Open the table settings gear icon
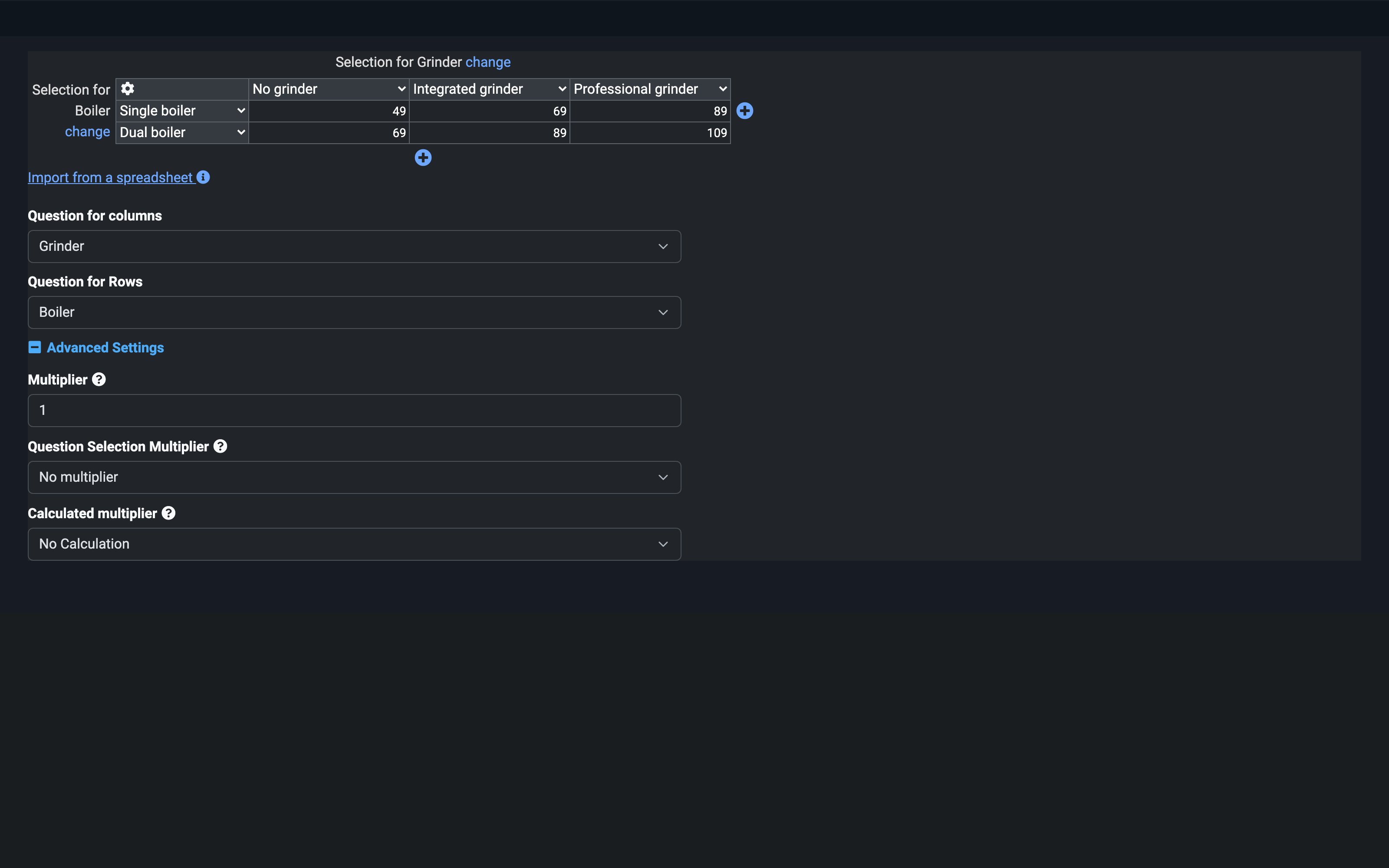The width and height of the screenshot is (1389, 868). pos(128,89)
